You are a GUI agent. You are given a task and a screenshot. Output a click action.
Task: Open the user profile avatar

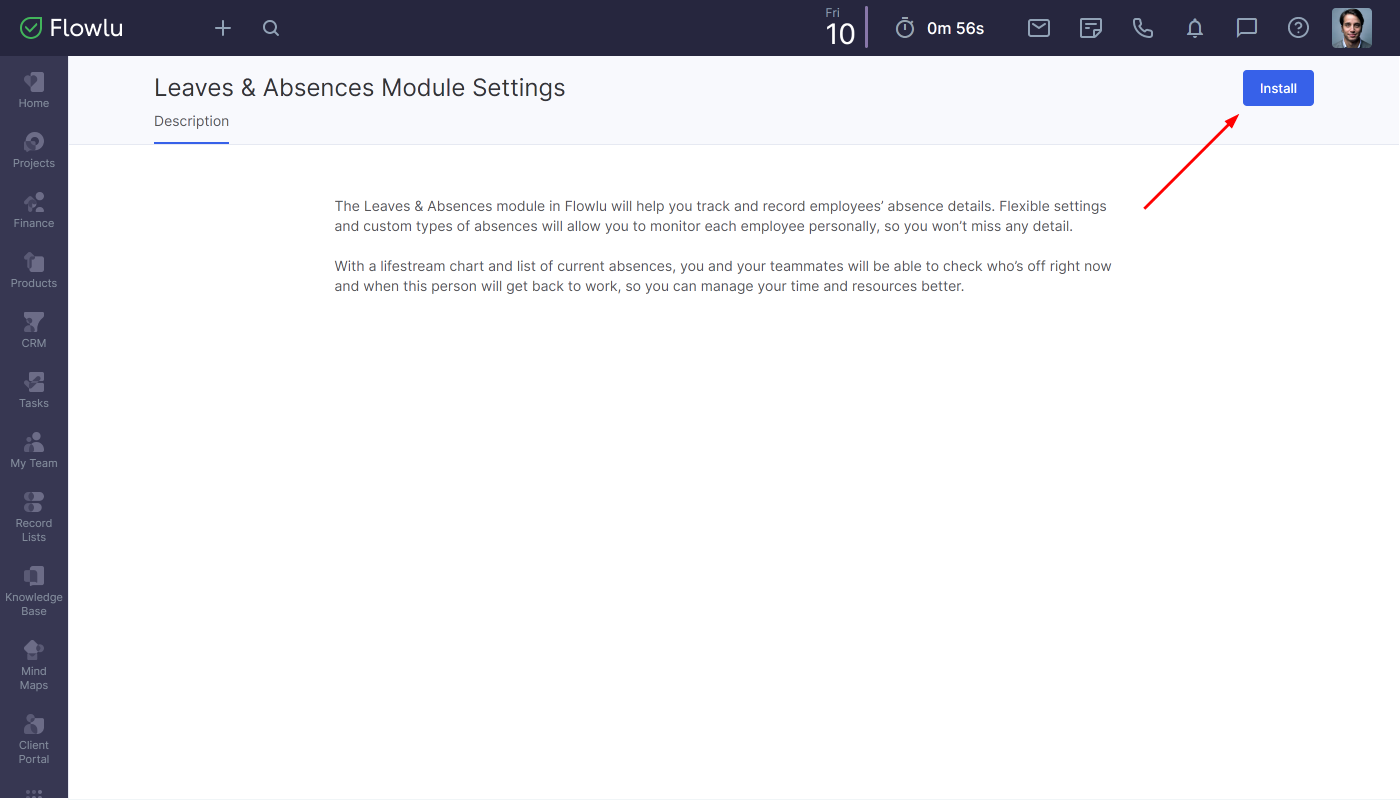point(1352,28)
